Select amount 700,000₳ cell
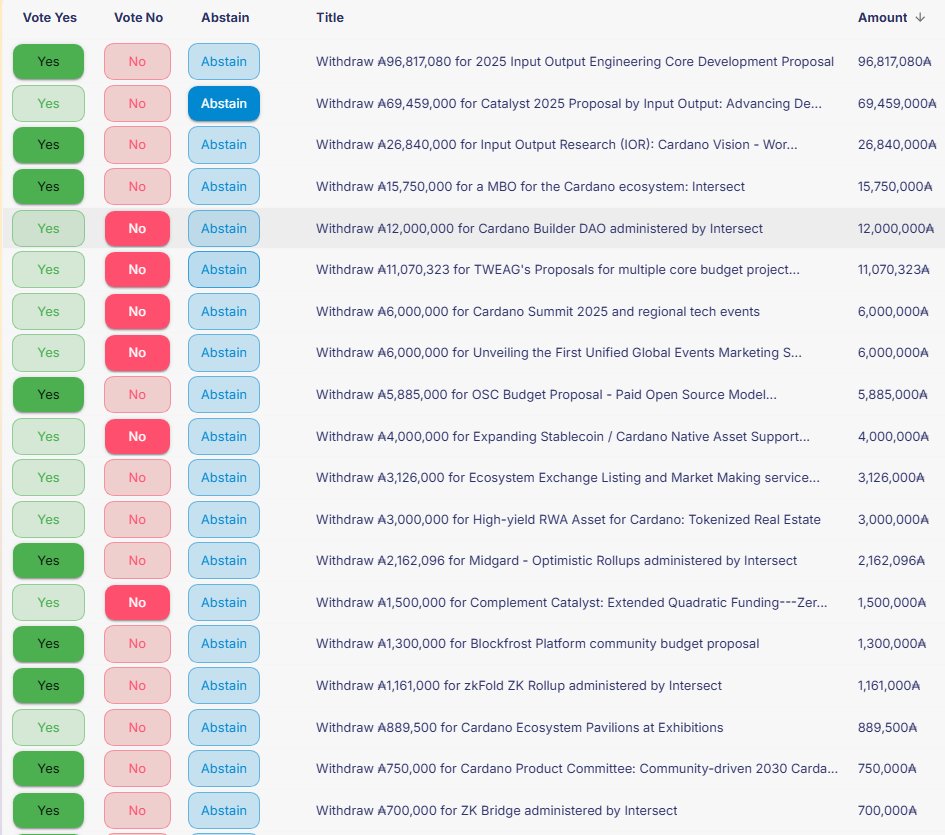 (x=887, y=811)
